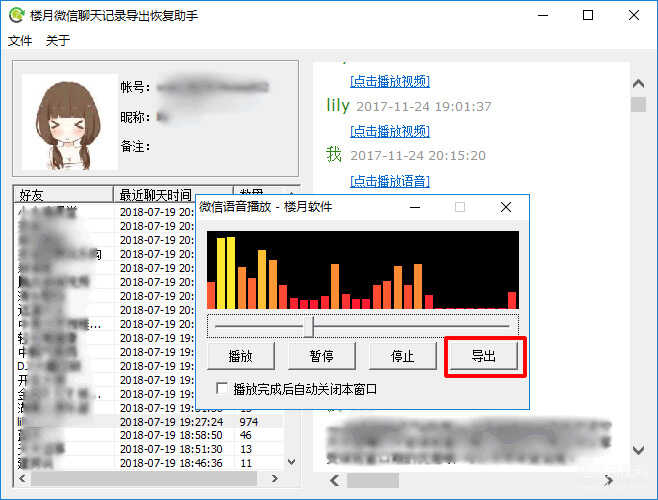Click the 播放 button

240,356
